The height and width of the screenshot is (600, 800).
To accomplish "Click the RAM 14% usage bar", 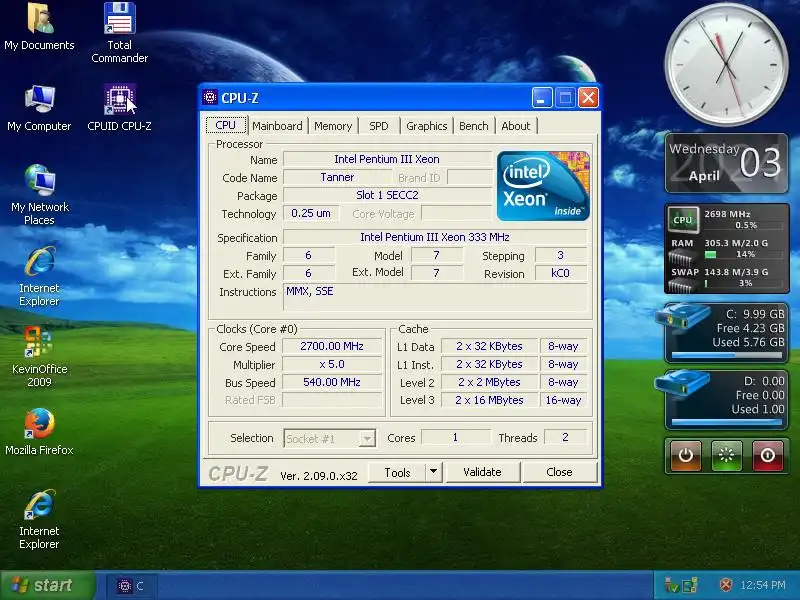I will coord(743,254).
